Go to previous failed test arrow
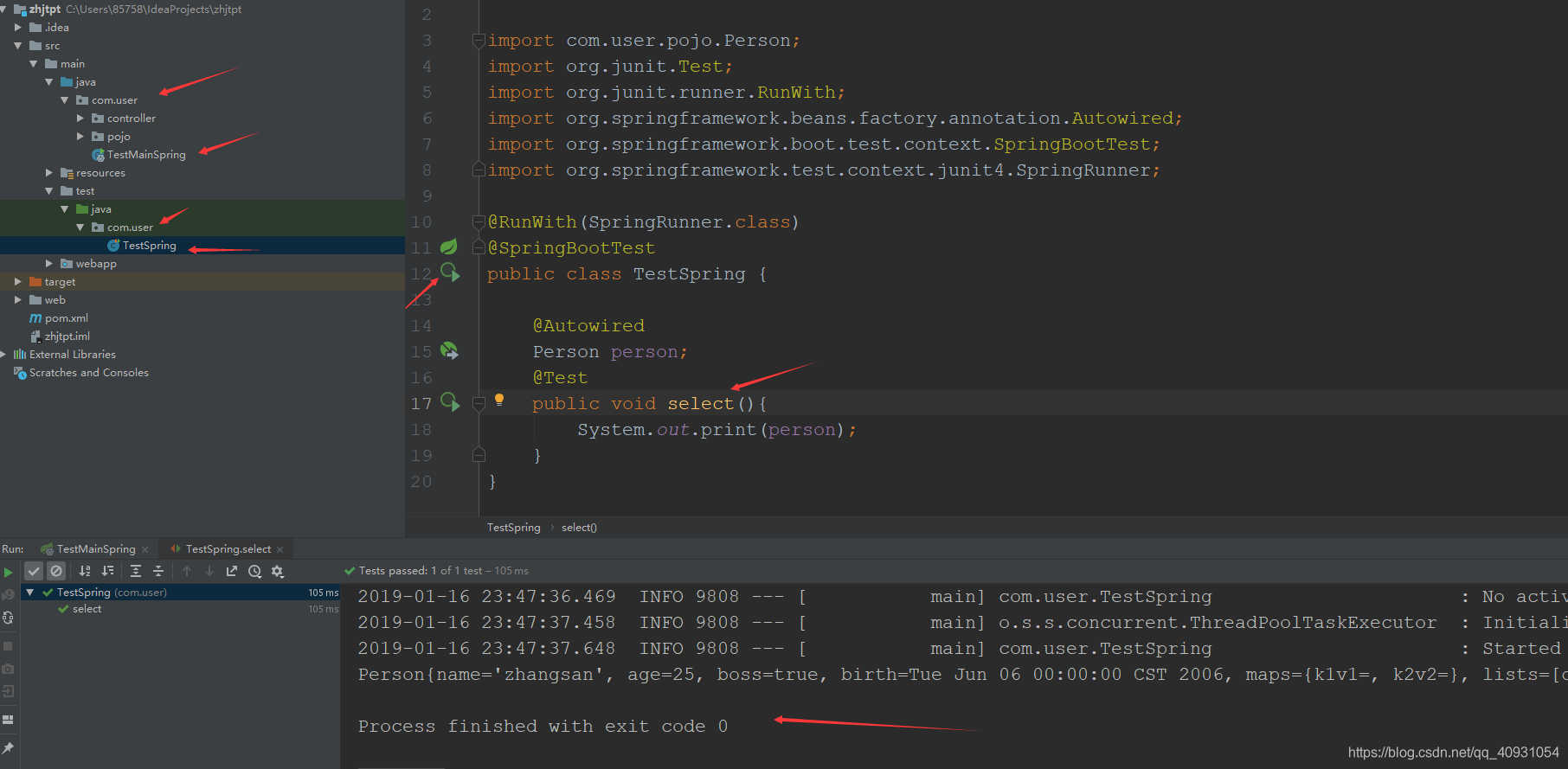The width and height of the screenshot is (1568, 769). point(187,571)
